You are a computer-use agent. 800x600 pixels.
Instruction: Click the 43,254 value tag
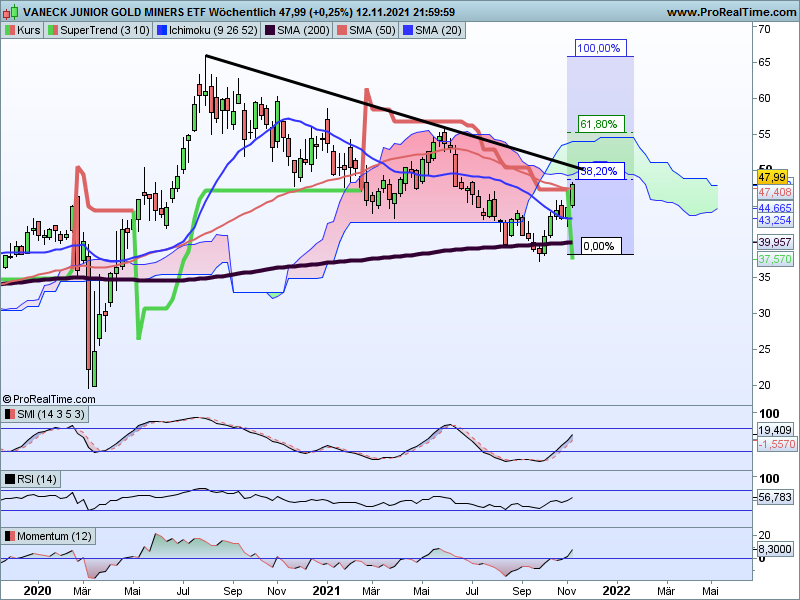coord(775,220)
